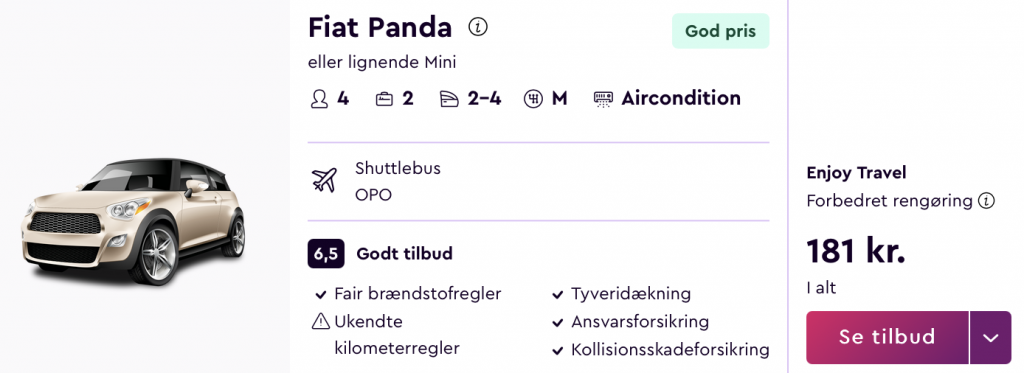Click the 6,5 rating score badge
The image size is (1024, 373).
(x=326, y=253)
